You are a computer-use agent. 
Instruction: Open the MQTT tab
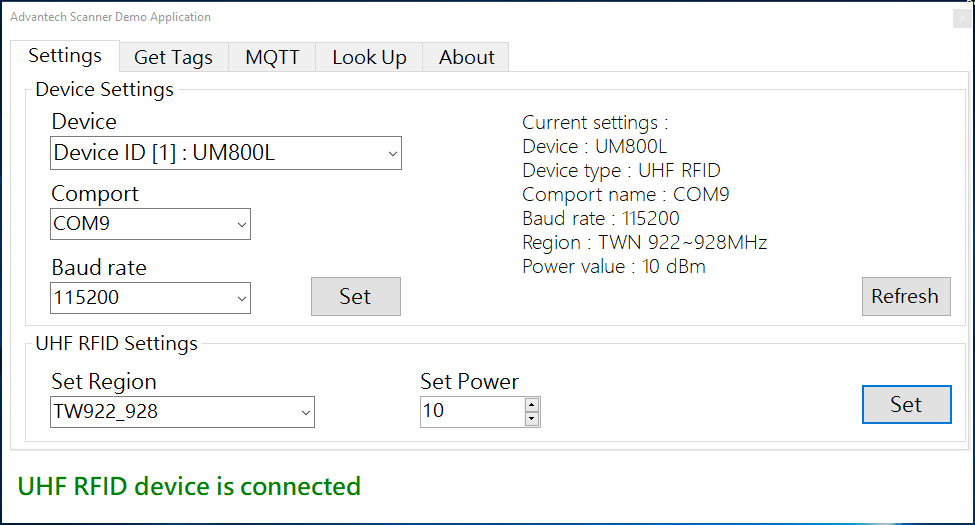272,58
